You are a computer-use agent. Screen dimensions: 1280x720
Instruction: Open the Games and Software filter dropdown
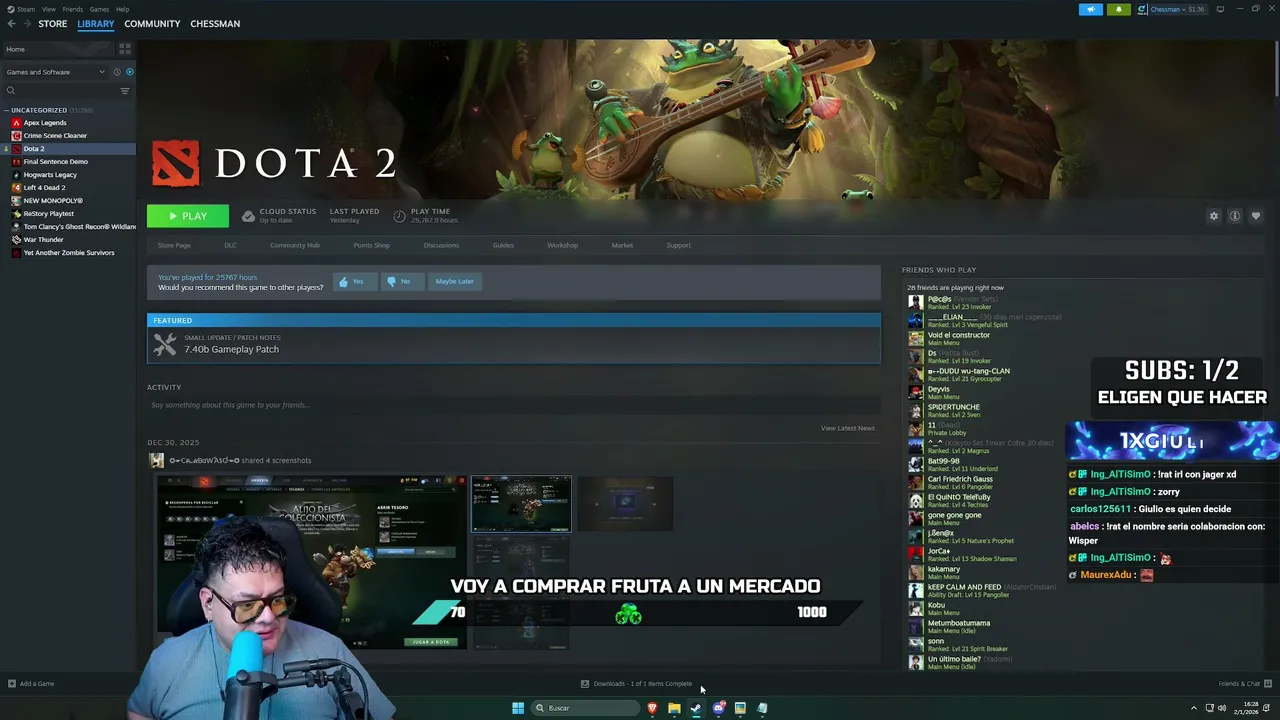coord(55,72)
